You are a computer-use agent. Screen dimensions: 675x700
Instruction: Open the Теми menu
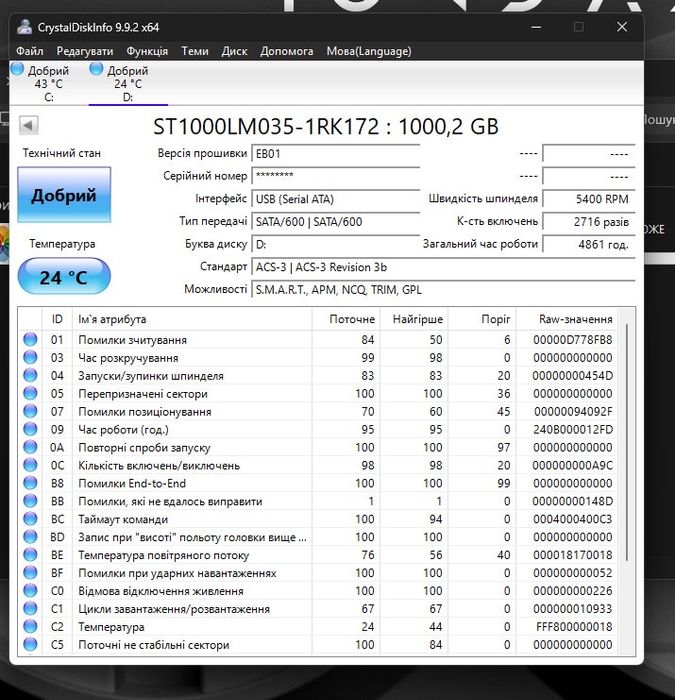pos(195,51)
